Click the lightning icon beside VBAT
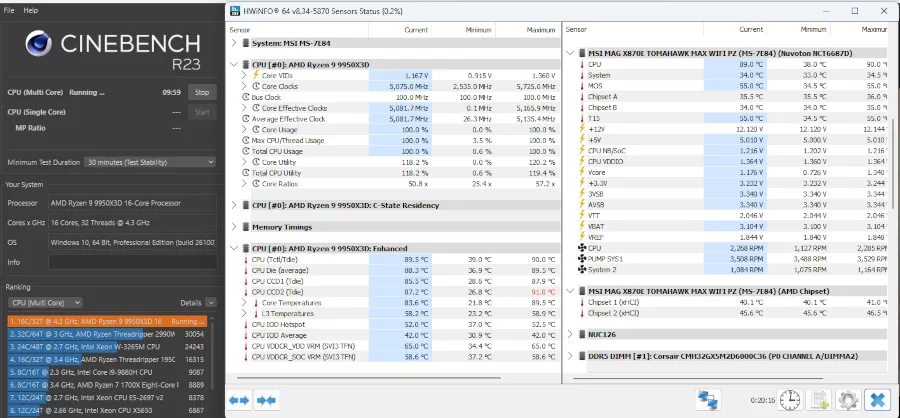900x418 pixels. [582, 226]
